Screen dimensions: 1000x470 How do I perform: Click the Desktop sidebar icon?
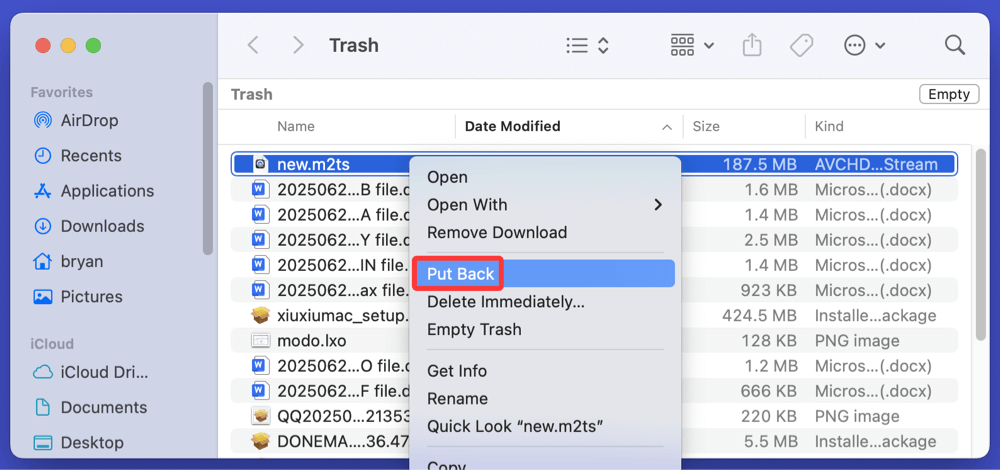point(43,442)
